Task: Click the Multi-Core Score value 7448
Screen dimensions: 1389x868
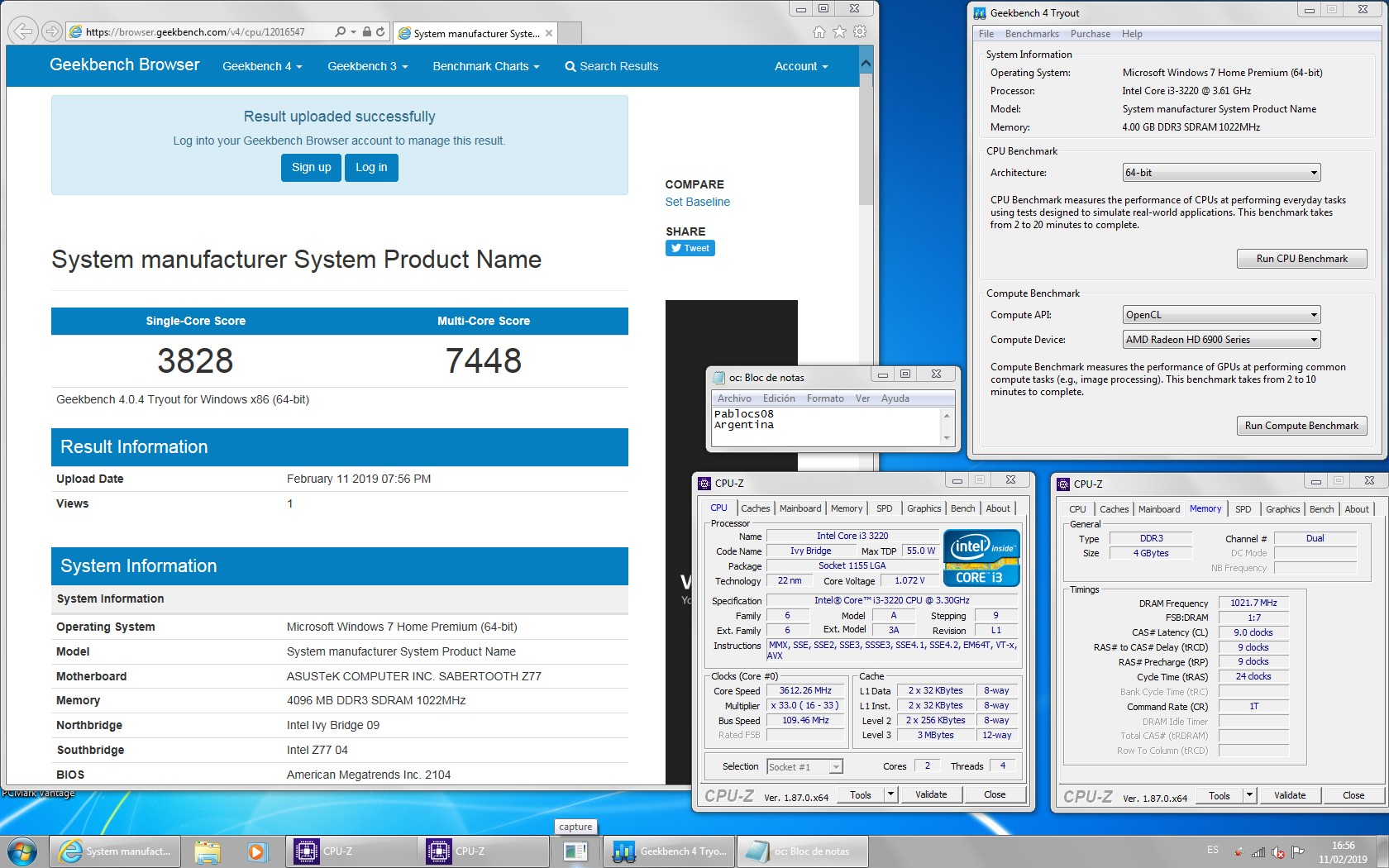Action: (x=484, y=361)
